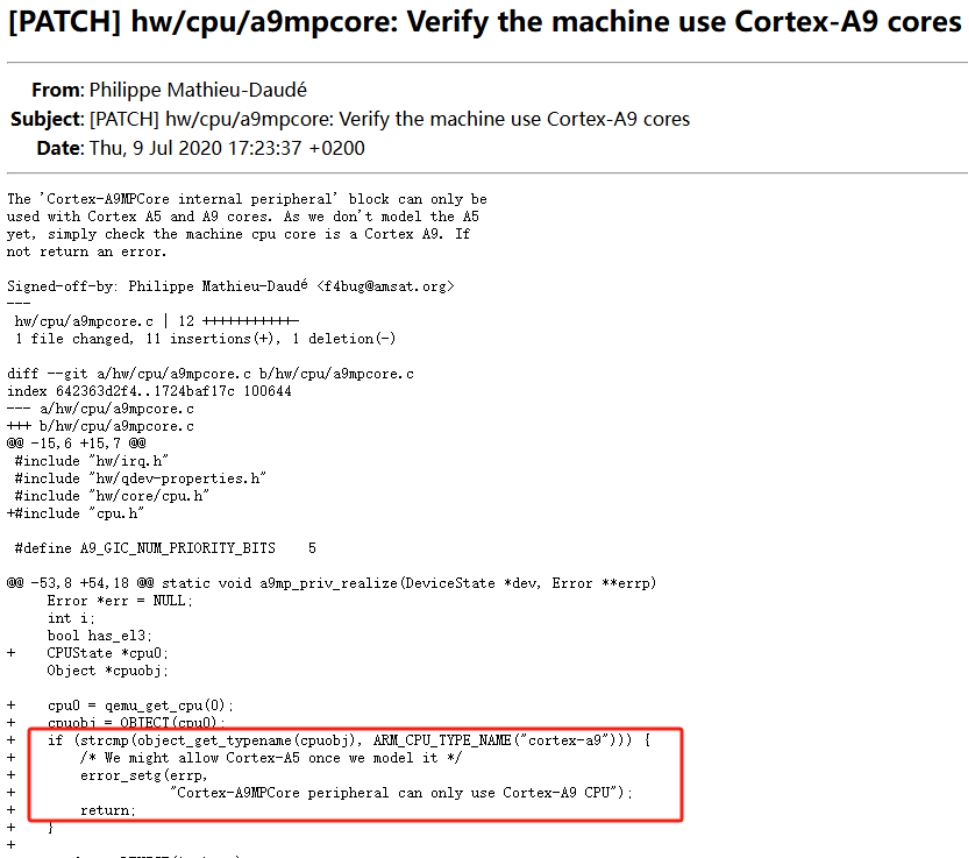Click the 'diff --git' command line
This screenshot has height=858, width=969.
[209, 373]
